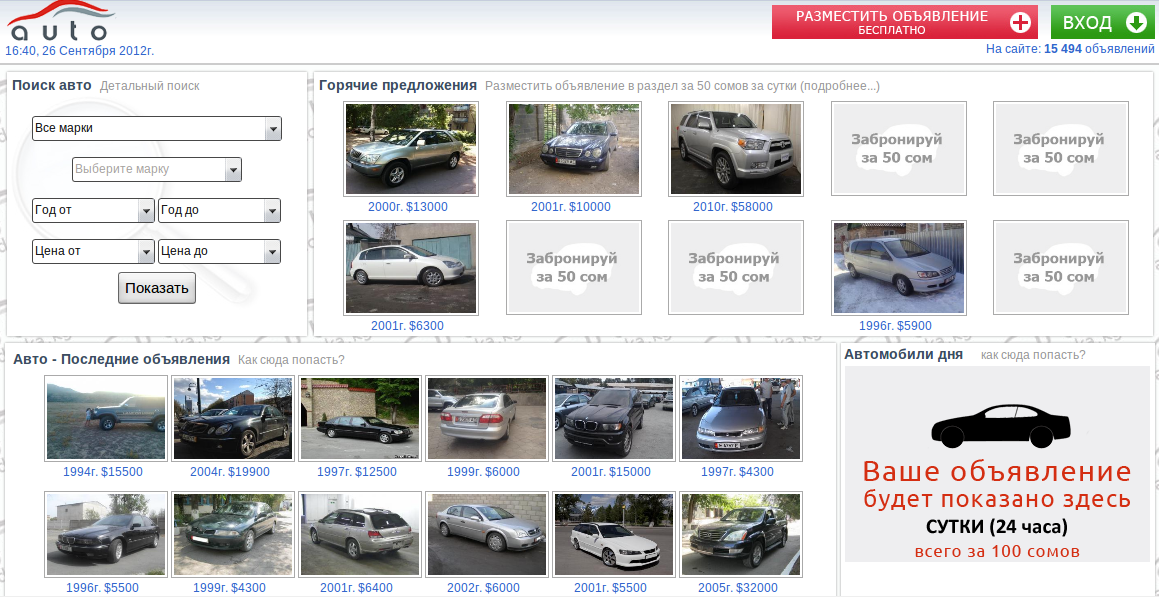Click the date 16:40, 26 Сентября 2012г.
Viewport: 1159px width, 597px height.
click(x=80, y=51)
